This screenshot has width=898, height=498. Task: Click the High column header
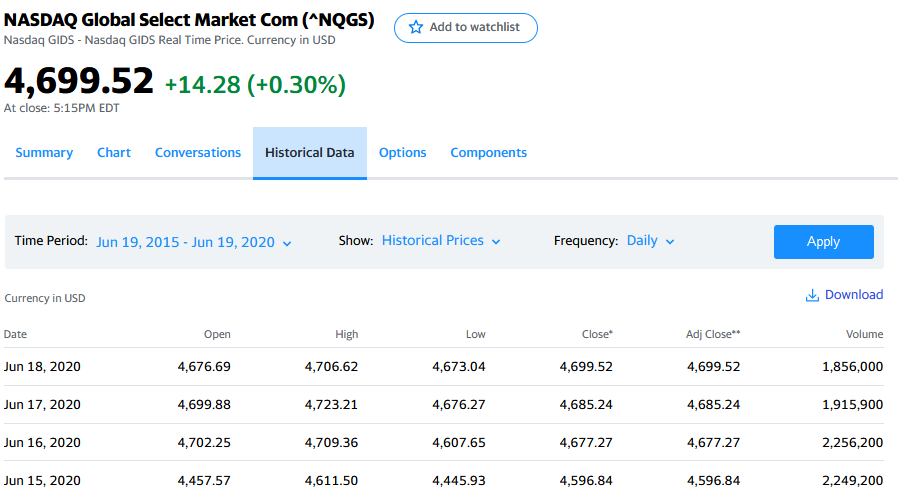(346, 334)
